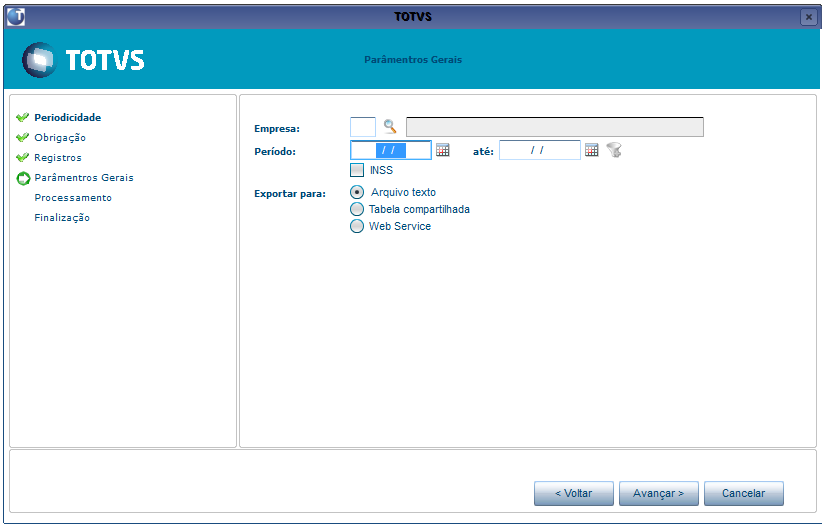Focus the Período start date field
822x526 pixels.
(x=391, y=150)
